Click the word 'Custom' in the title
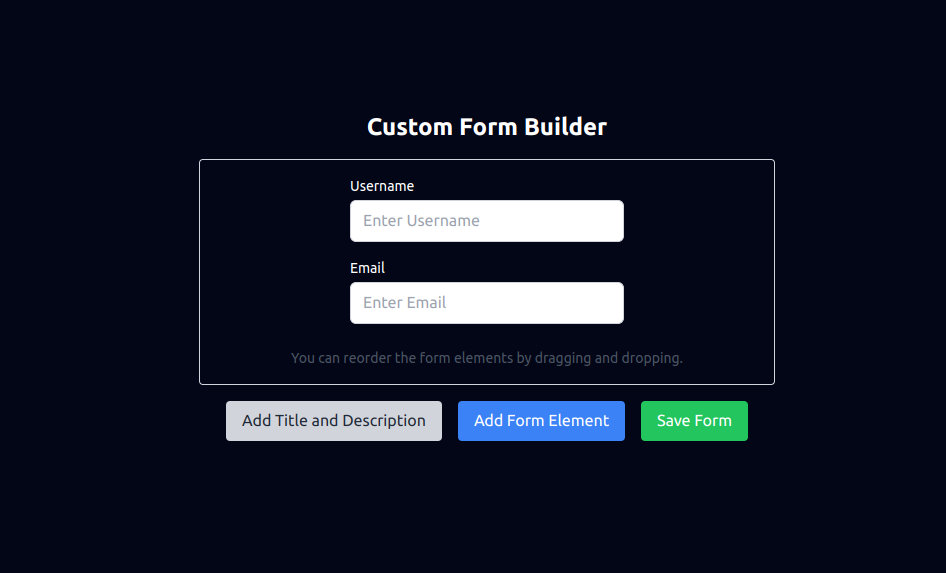The width and height of the screenshot is (946, 573). click(x=409, y=127)
